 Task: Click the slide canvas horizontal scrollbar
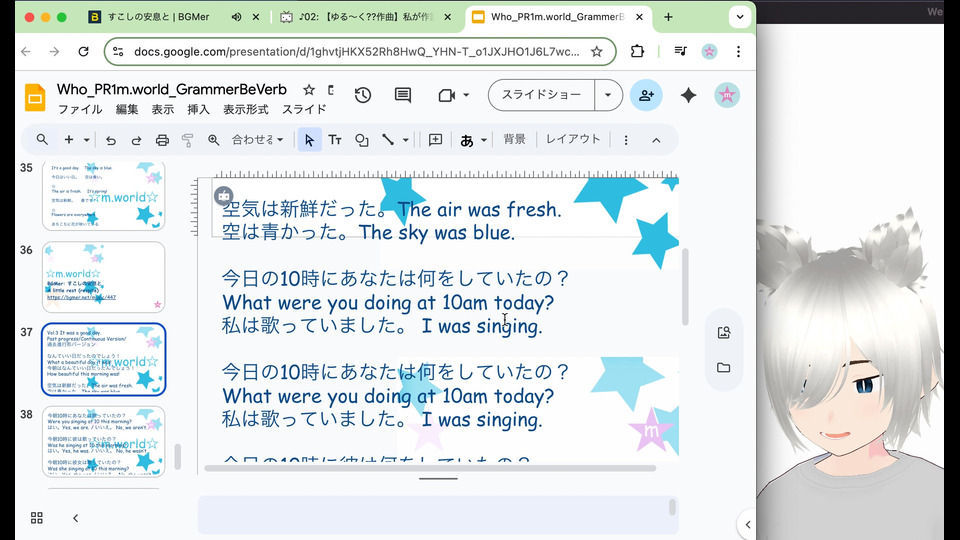click(430, 468)
